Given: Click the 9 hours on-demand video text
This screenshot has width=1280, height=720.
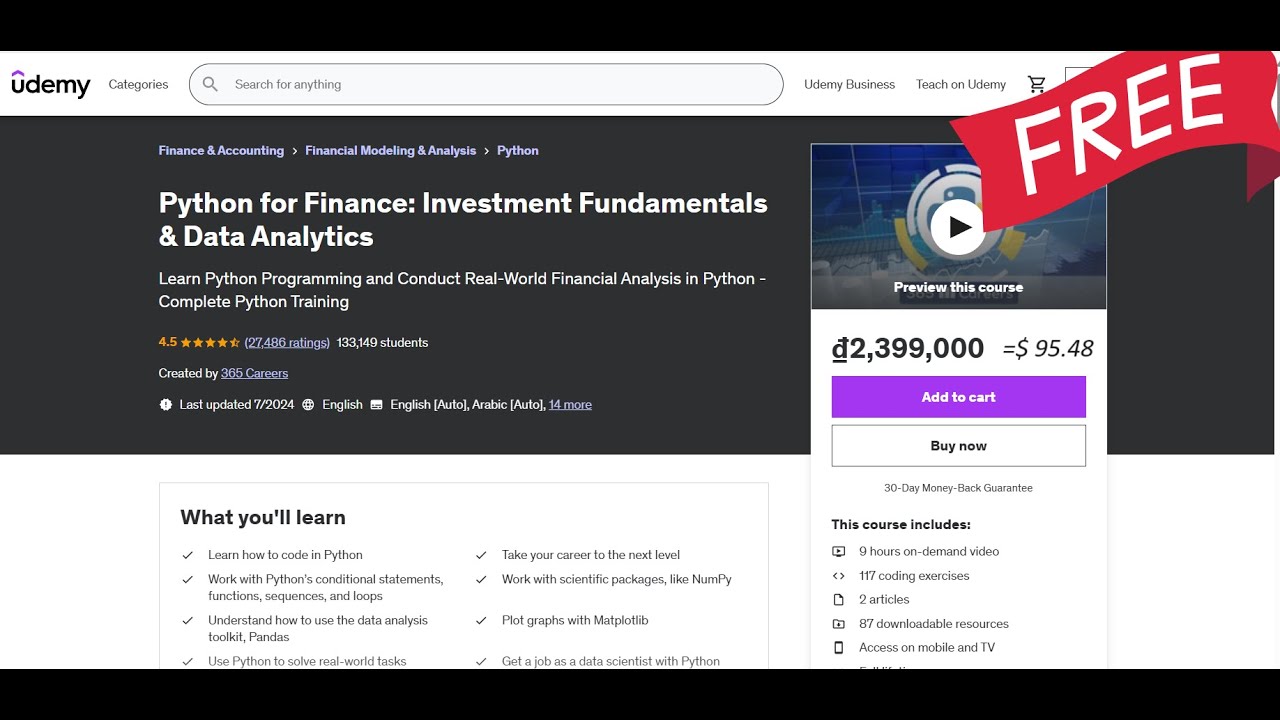Looking at the screenshot, I should click(x=929, y=552).
